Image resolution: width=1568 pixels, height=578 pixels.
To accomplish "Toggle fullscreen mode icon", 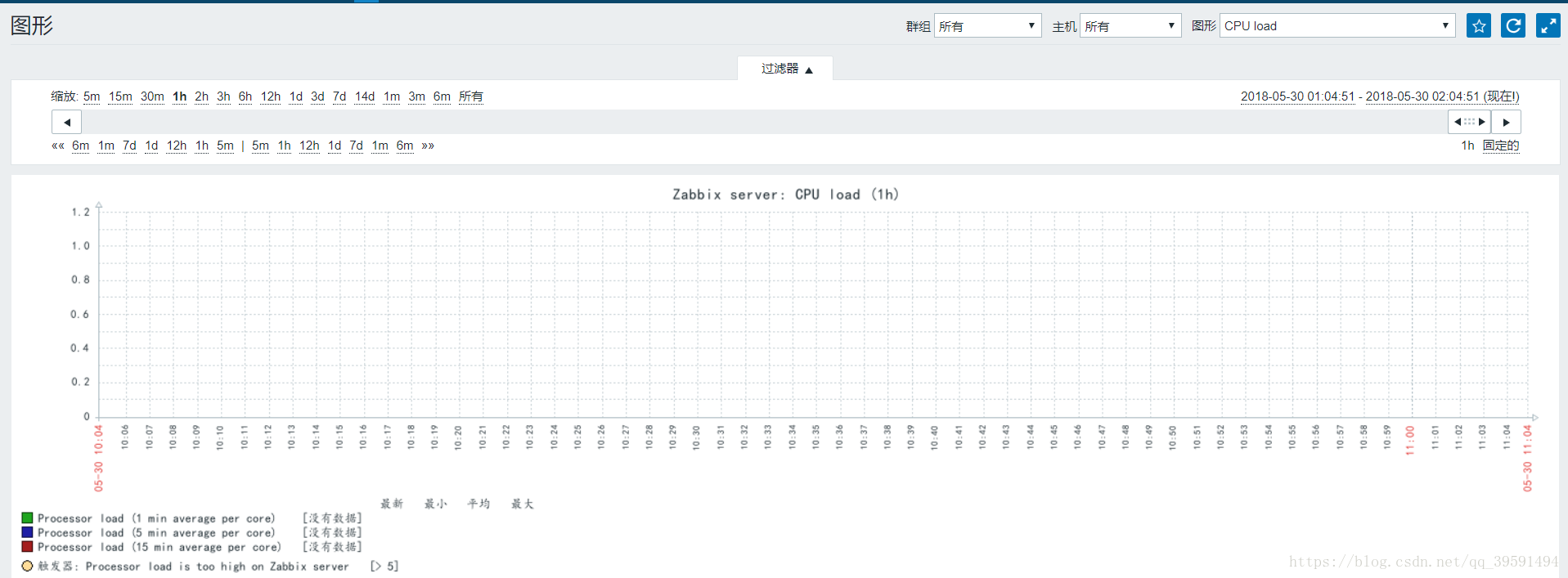I will [1548, 26].
